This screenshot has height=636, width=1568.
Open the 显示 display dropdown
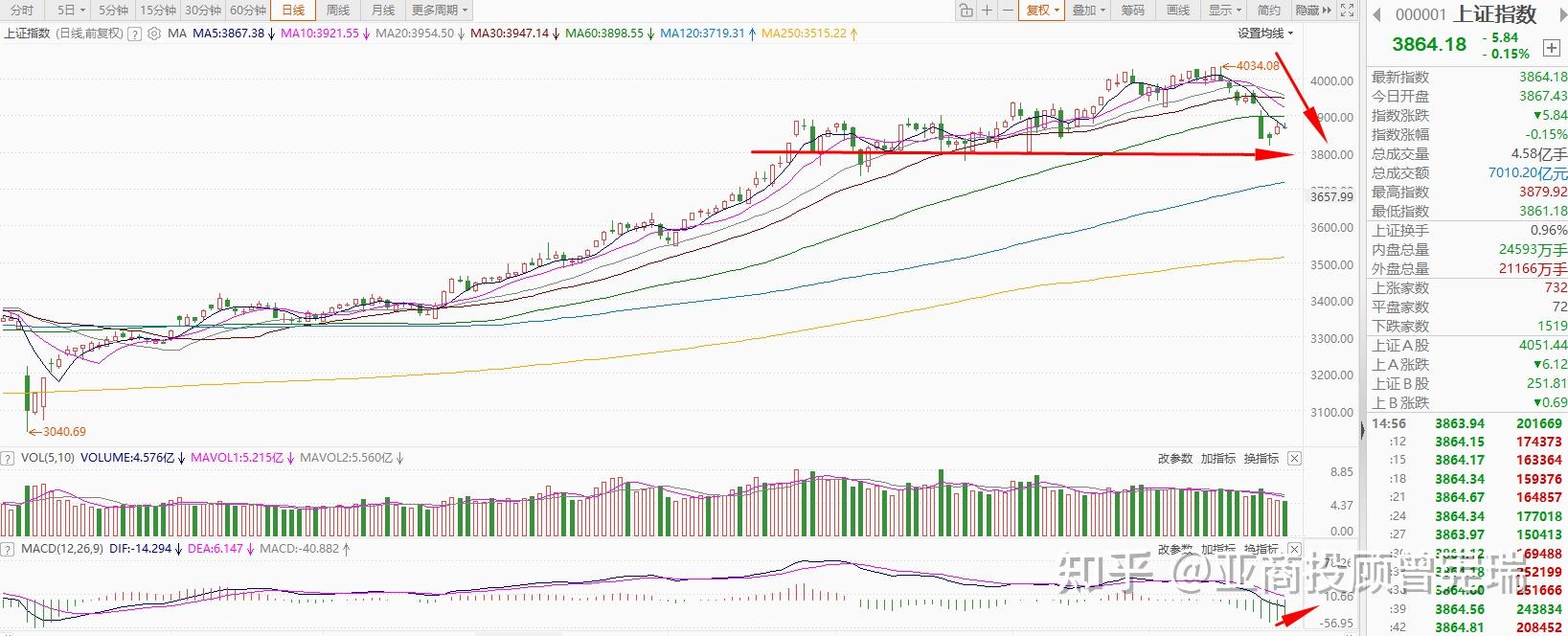(1225, 11)
